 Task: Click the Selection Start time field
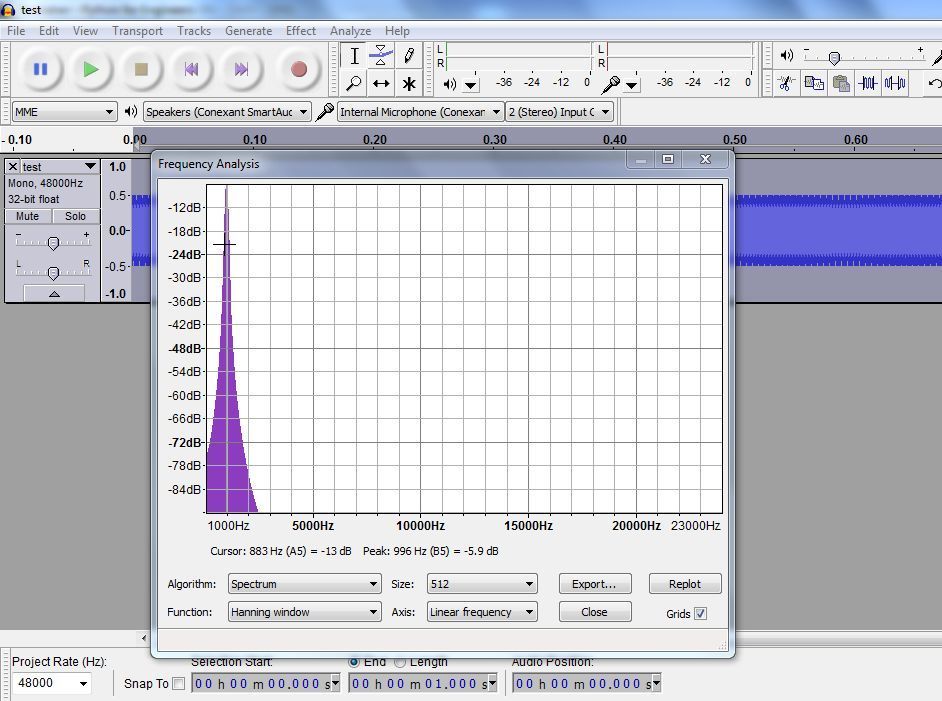pos(266,684)
